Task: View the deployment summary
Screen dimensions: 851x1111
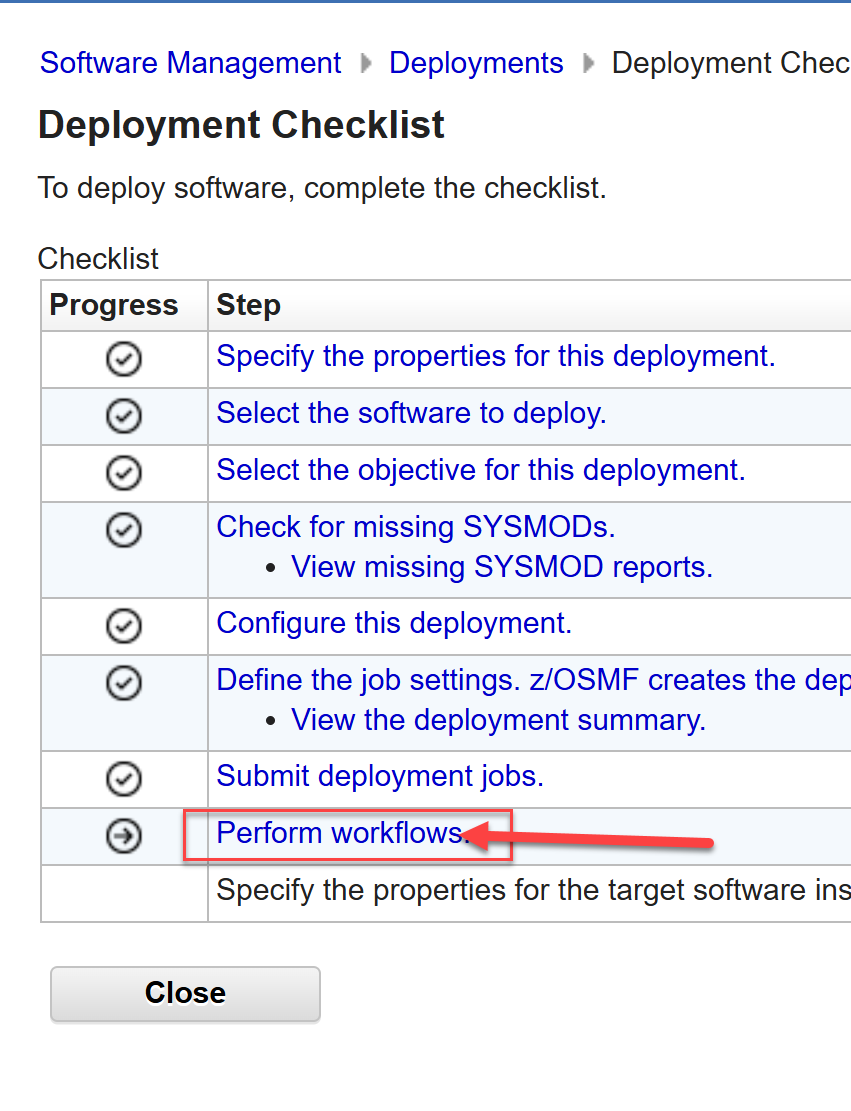Action: pyautogui.click(x=498, y=720)
